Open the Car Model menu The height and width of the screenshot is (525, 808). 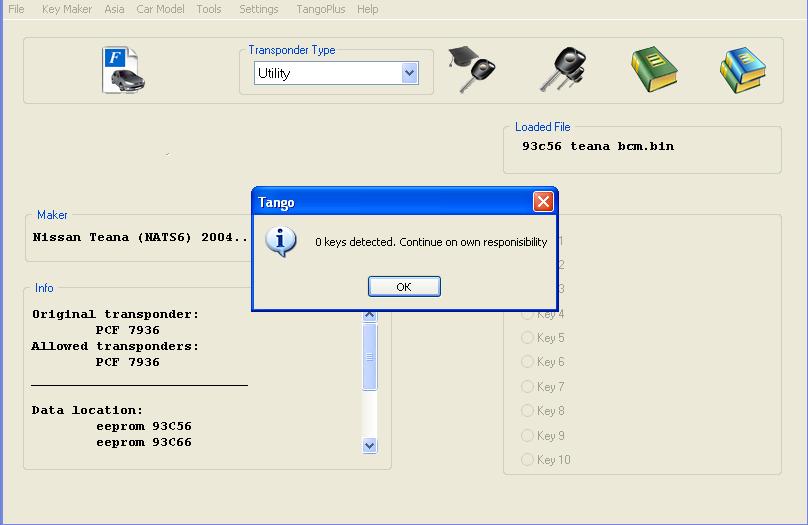[160, 9]
